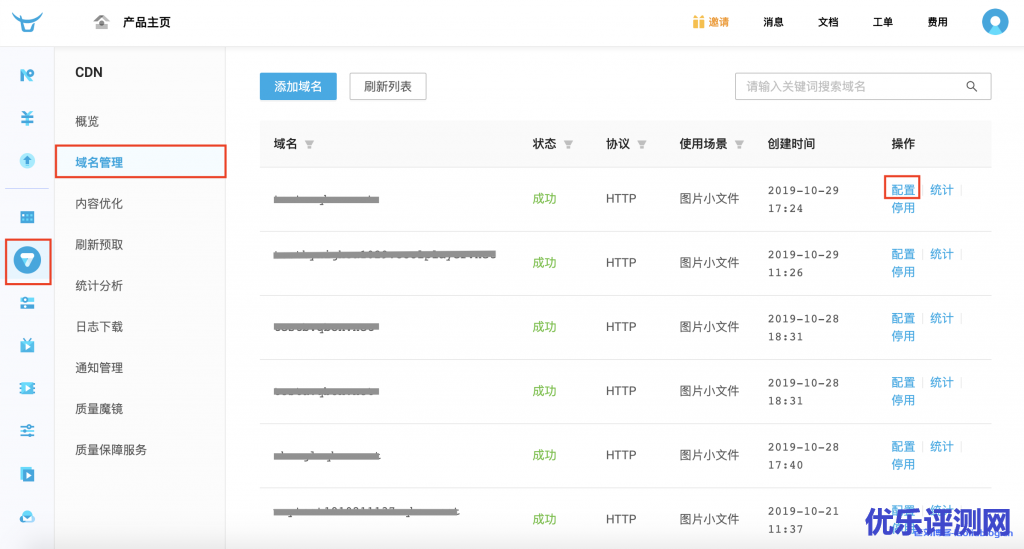Open 概览 in the CDN menu
The width and height of the screenshot is (1024, 549).
(87, 121)
